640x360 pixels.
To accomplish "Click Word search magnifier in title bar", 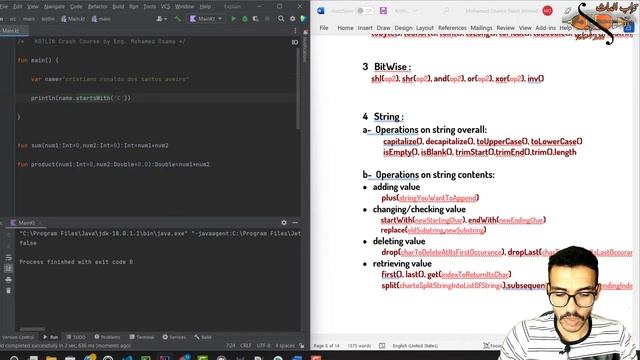I will (x=446, y=11).
